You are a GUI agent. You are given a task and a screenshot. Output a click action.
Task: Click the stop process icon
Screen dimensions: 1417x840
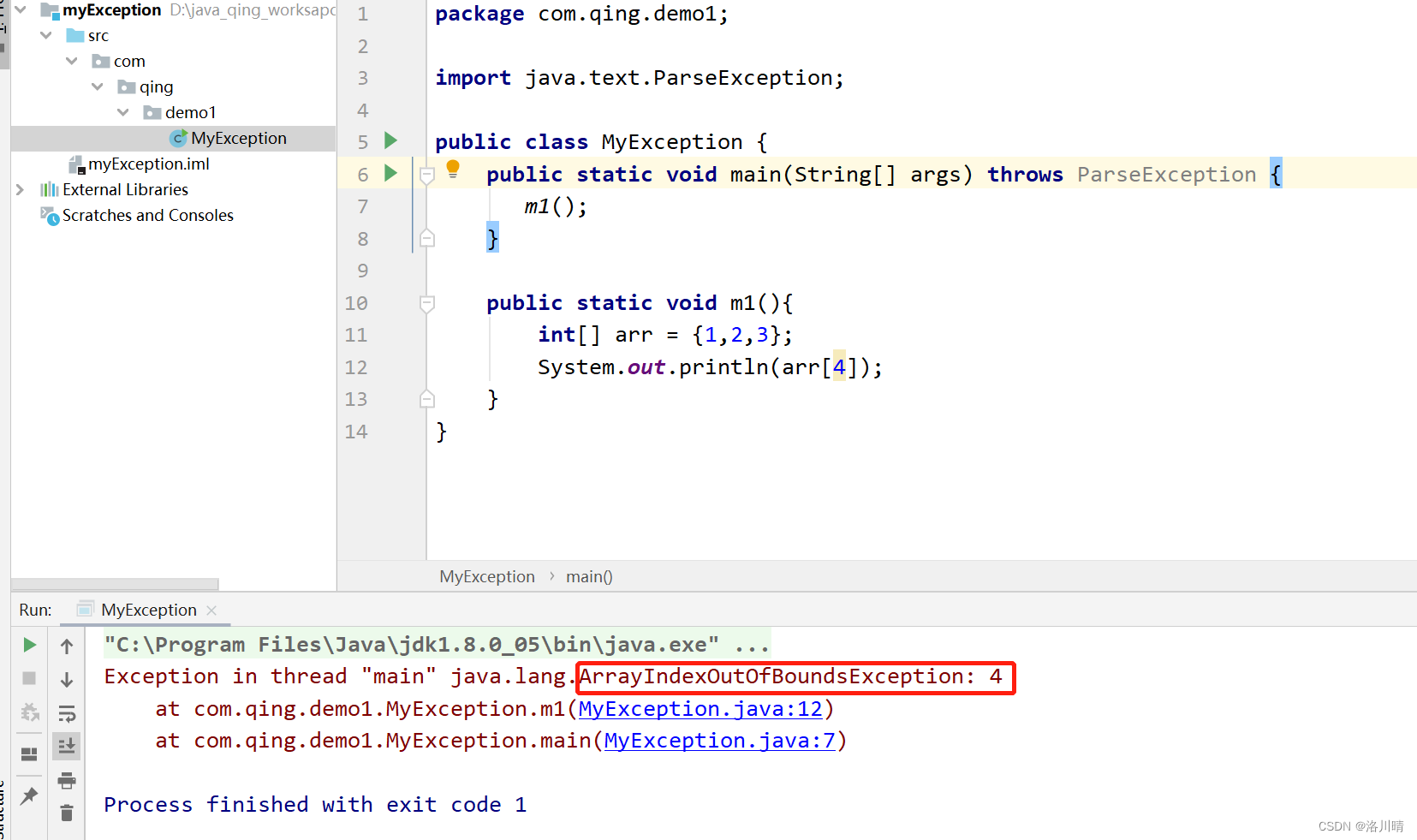tap(28, 678)
